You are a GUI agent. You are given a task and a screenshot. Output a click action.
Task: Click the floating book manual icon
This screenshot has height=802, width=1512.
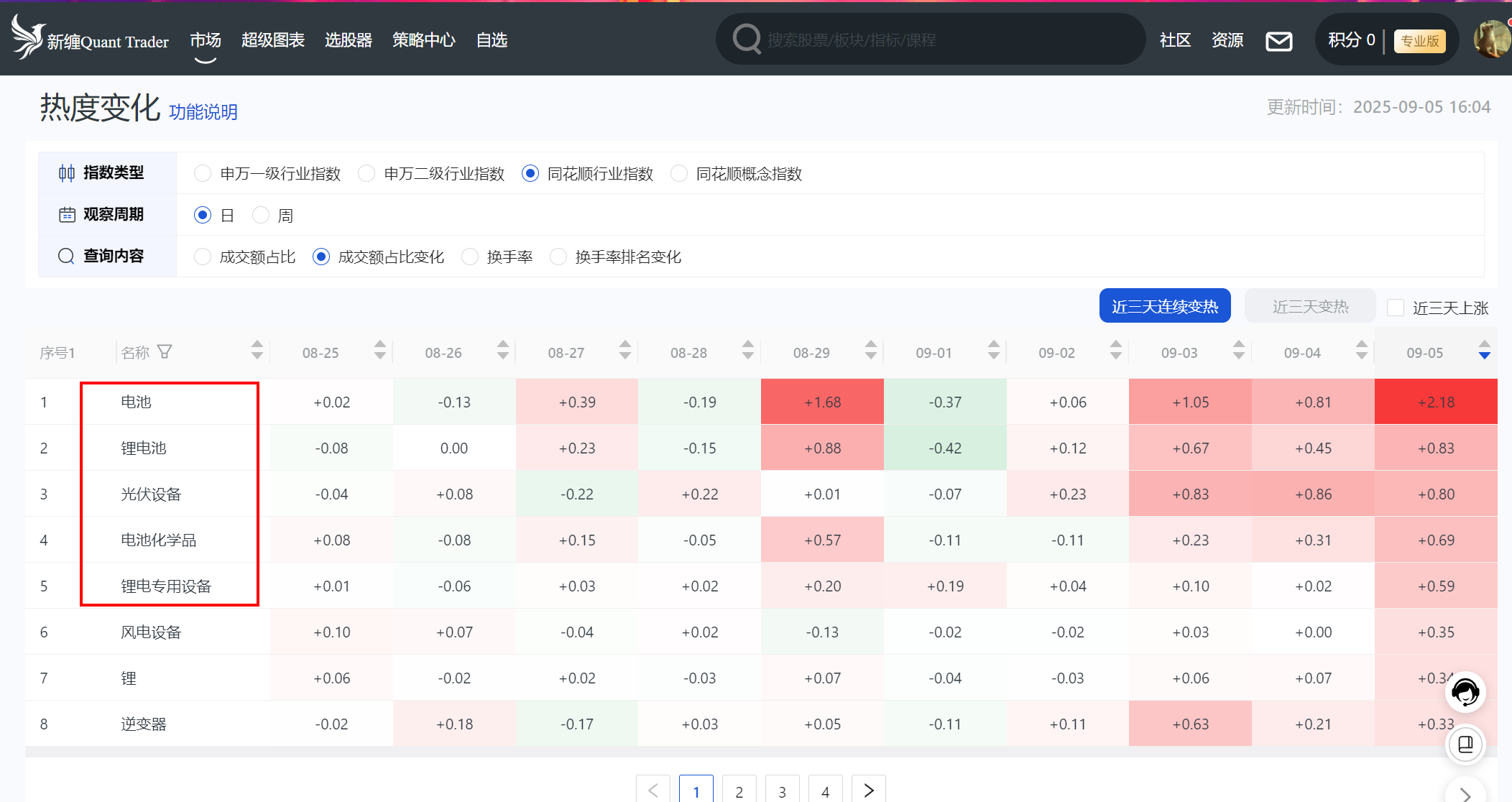(1465, 744)
